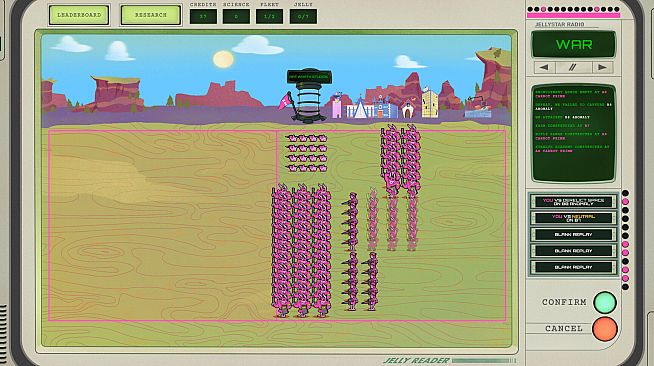
Task: Click the Credits counter display
Action: pyautogui.click(x=203, y=16)
